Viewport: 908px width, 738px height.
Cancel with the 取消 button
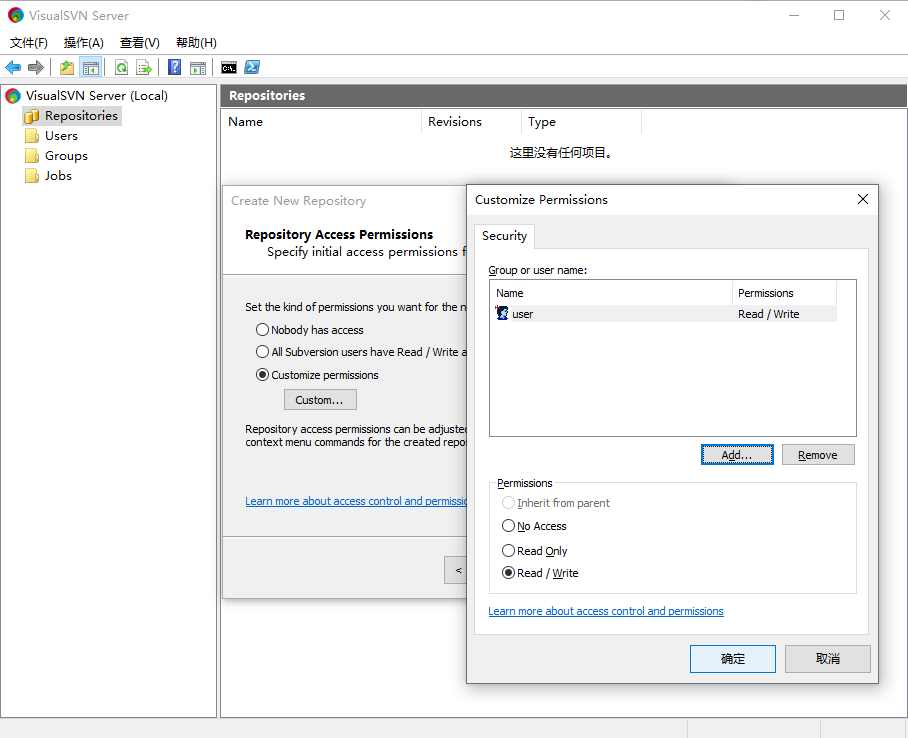(x=828, y=659)
